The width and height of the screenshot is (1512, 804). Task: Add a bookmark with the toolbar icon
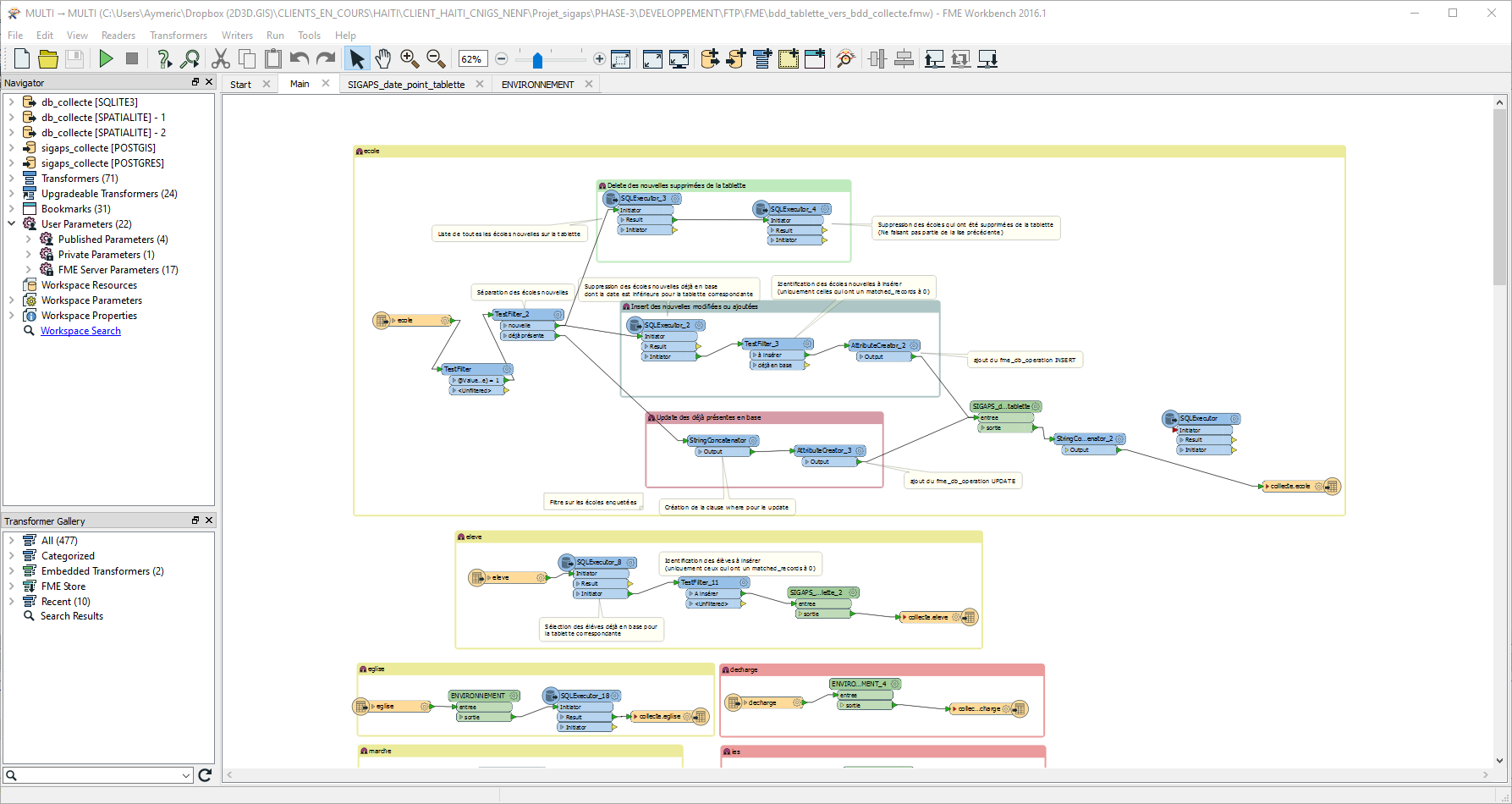pos(815,58)
